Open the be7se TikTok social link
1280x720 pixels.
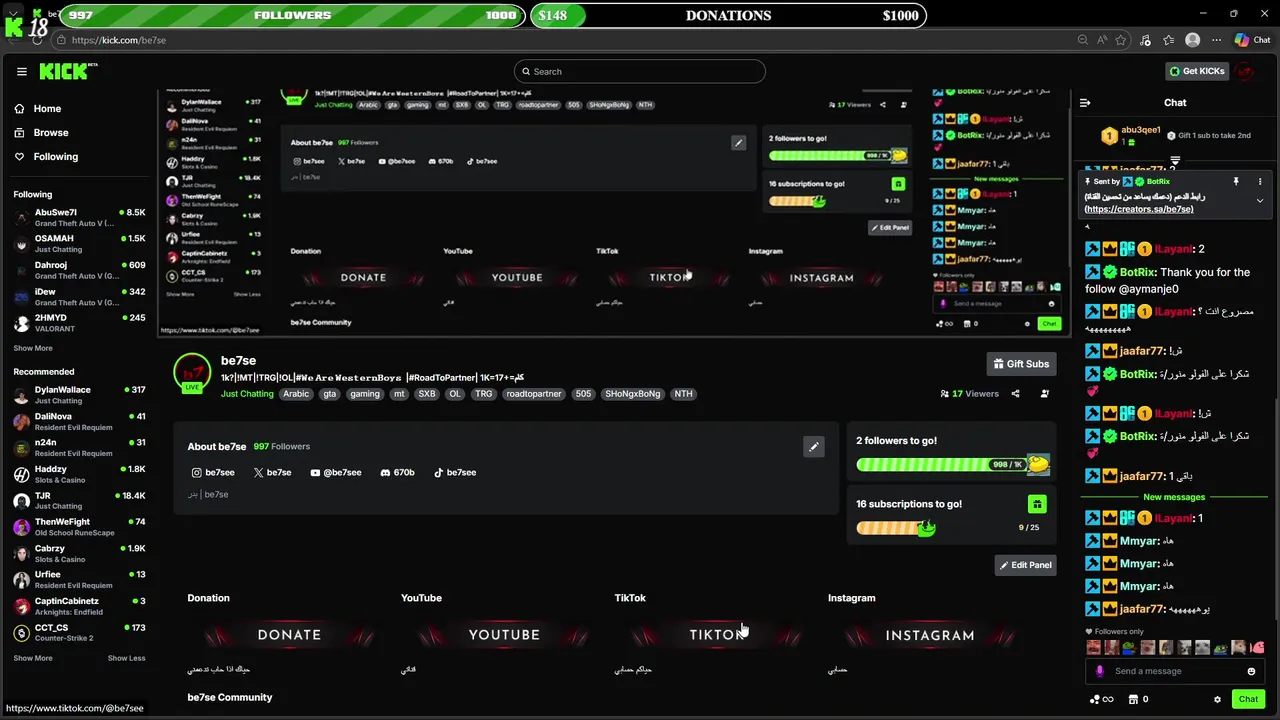click(455, 472)
